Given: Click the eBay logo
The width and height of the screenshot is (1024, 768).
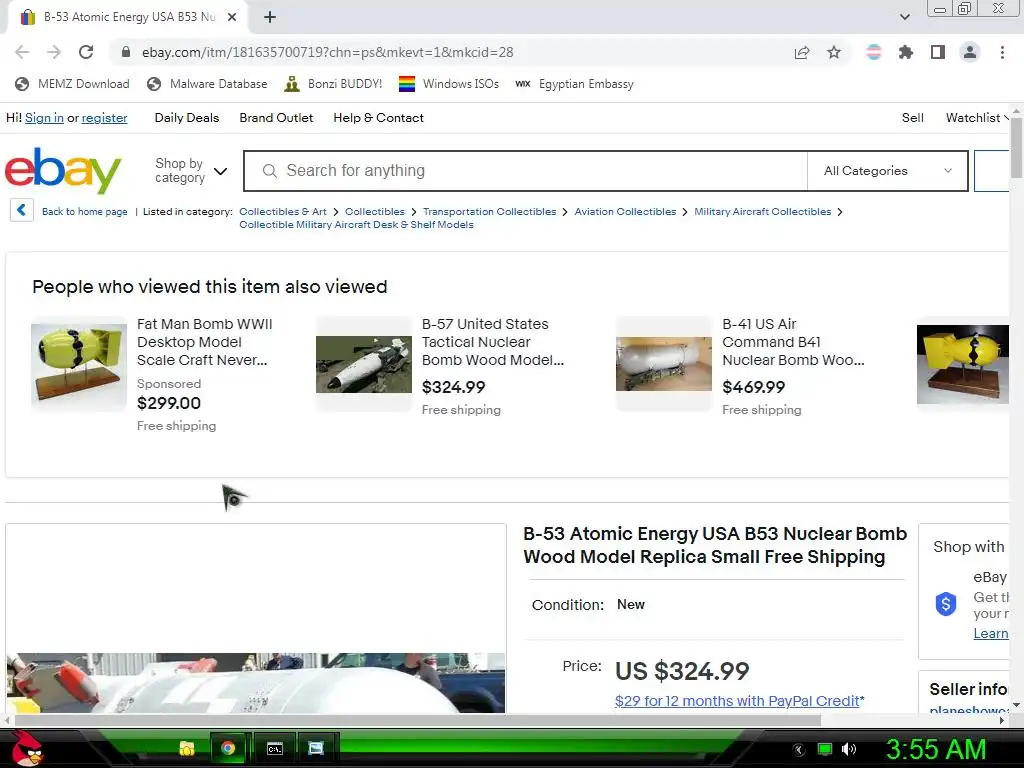Looking at the screenshot, I should point(63,170).
